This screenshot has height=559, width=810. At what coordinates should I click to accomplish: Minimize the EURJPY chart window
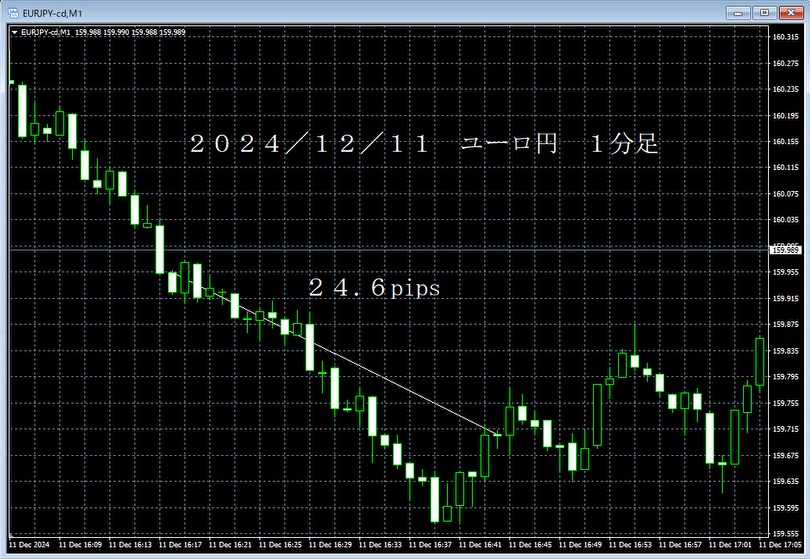(738, 12)
